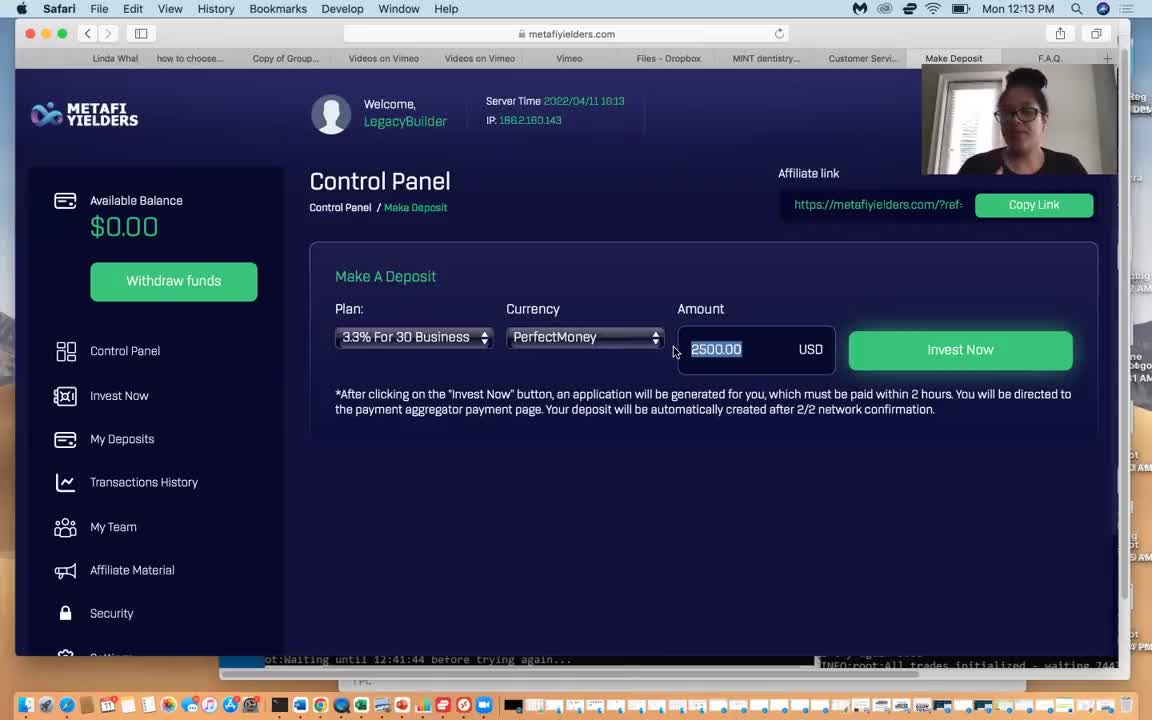Select the Invest Now safe icon in sidebar
The image size is (1152, 720).
tap(65, 396)
